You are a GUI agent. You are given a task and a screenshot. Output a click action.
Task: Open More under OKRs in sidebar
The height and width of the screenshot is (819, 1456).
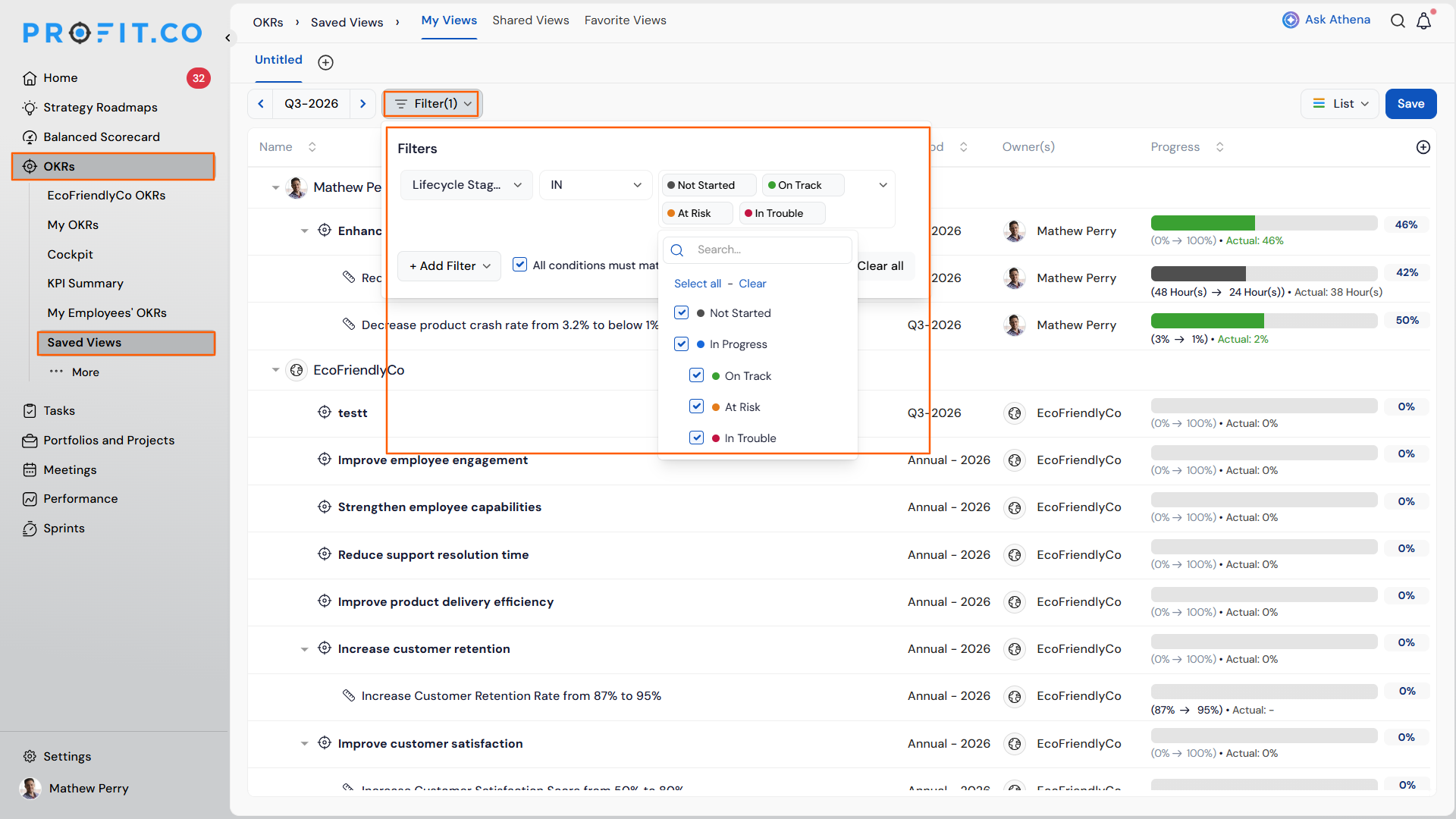click(x=74, y=372)
